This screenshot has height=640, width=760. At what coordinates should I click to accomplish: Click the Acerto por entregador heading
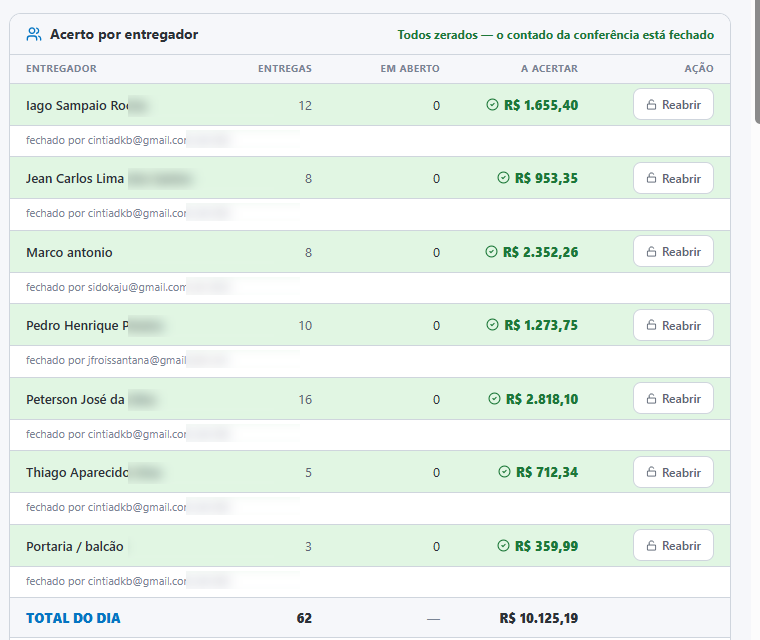point(124,34)
